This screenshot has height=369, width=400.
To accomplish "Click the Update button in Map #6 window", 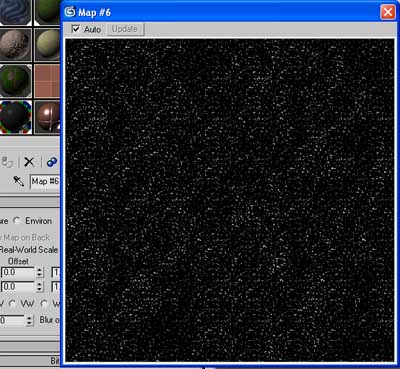I will (x=125, y=29).
